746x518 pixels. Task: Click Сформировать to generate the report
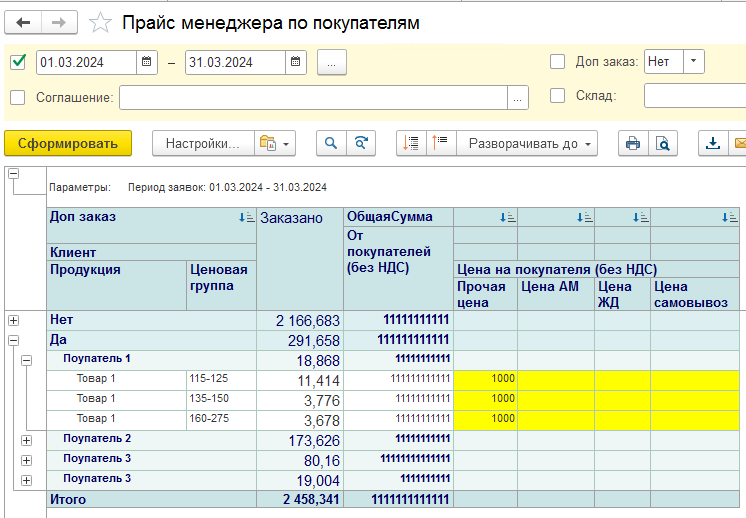click(x=68, y=143)
